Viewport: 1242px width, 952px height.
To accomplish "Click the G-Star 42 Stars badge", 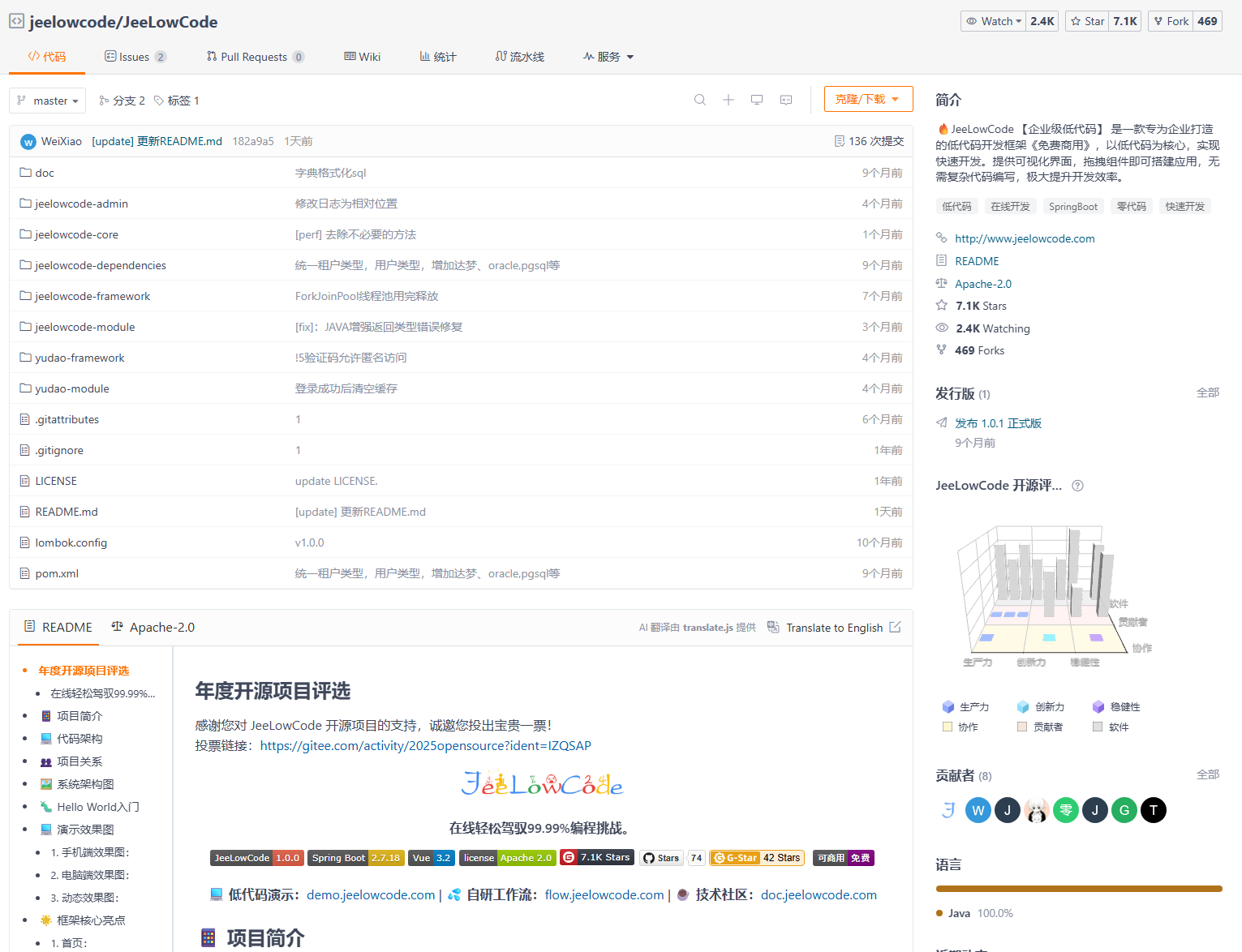I will pyautogui.click(x=757, y=858).
